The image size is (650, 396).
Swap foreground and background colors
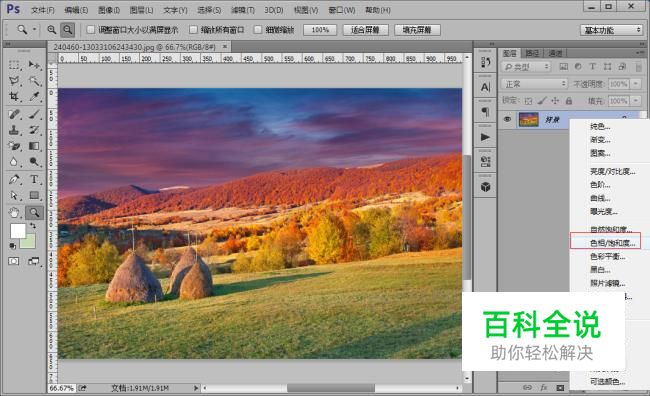pyautogui.click(x=33, y=226)
